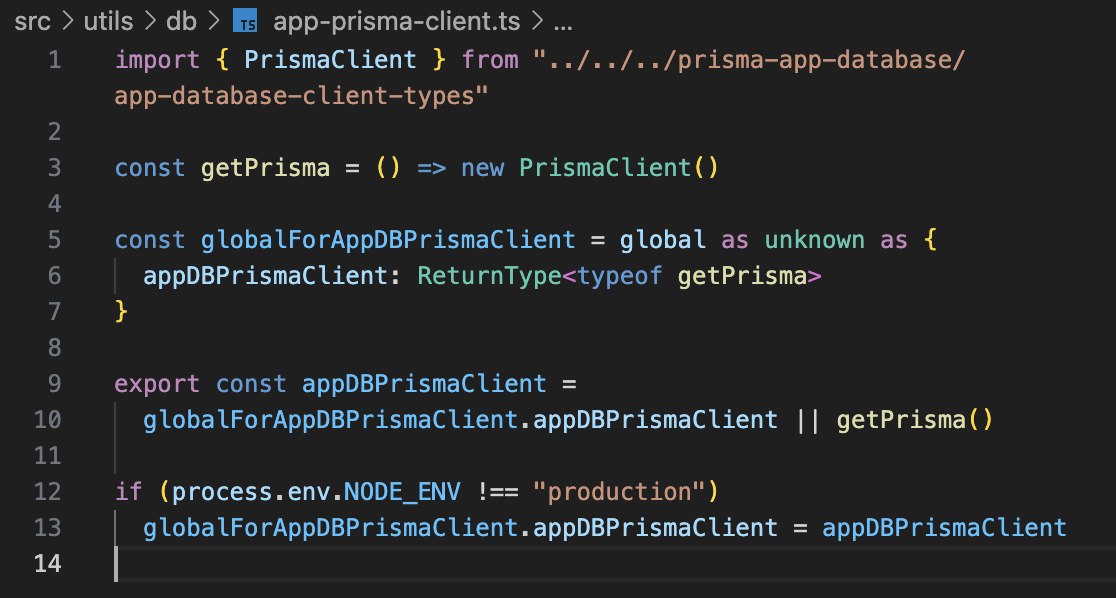Click the 'db' breadcrumb segment
The image size is (1116, 598).
181,21
